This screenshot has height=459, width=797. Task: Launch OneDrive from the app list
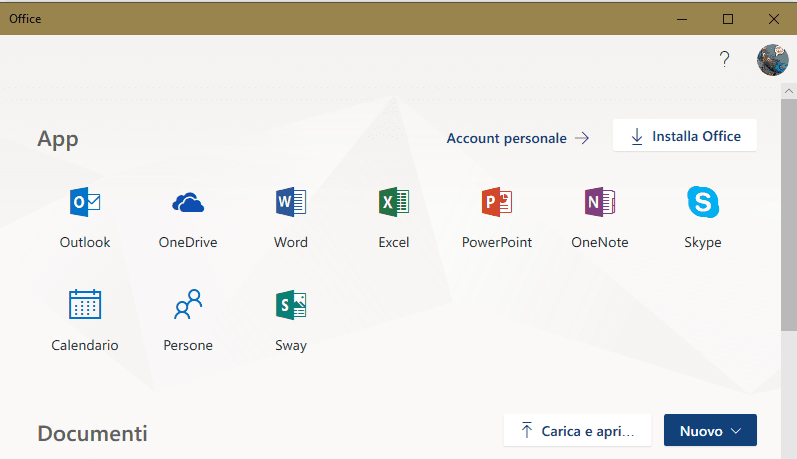[188, 203]
